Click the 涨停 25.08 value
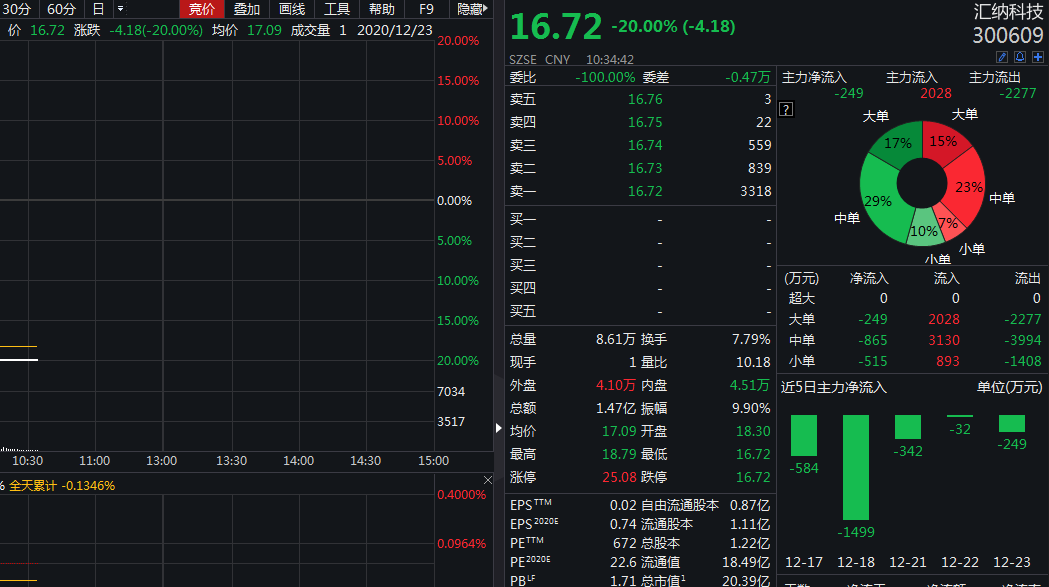Screen dimensions: 1049x587 click(619, 477)
